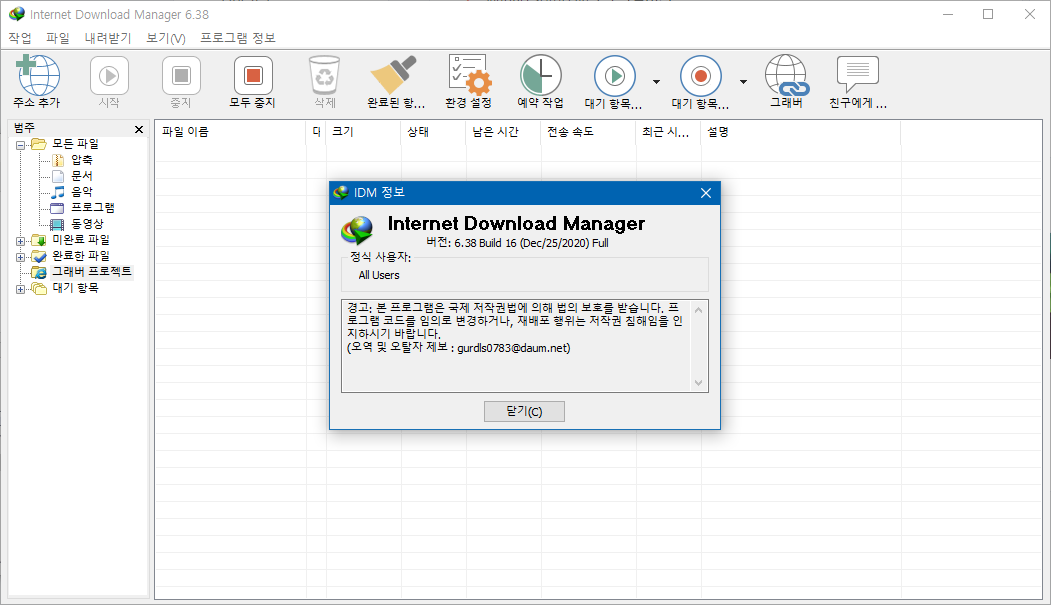Viewport: 1051px width, 605px height.
Task: Click scroll up arrow in warning text box
Action: pyautogui.click(x=698, y=310)
